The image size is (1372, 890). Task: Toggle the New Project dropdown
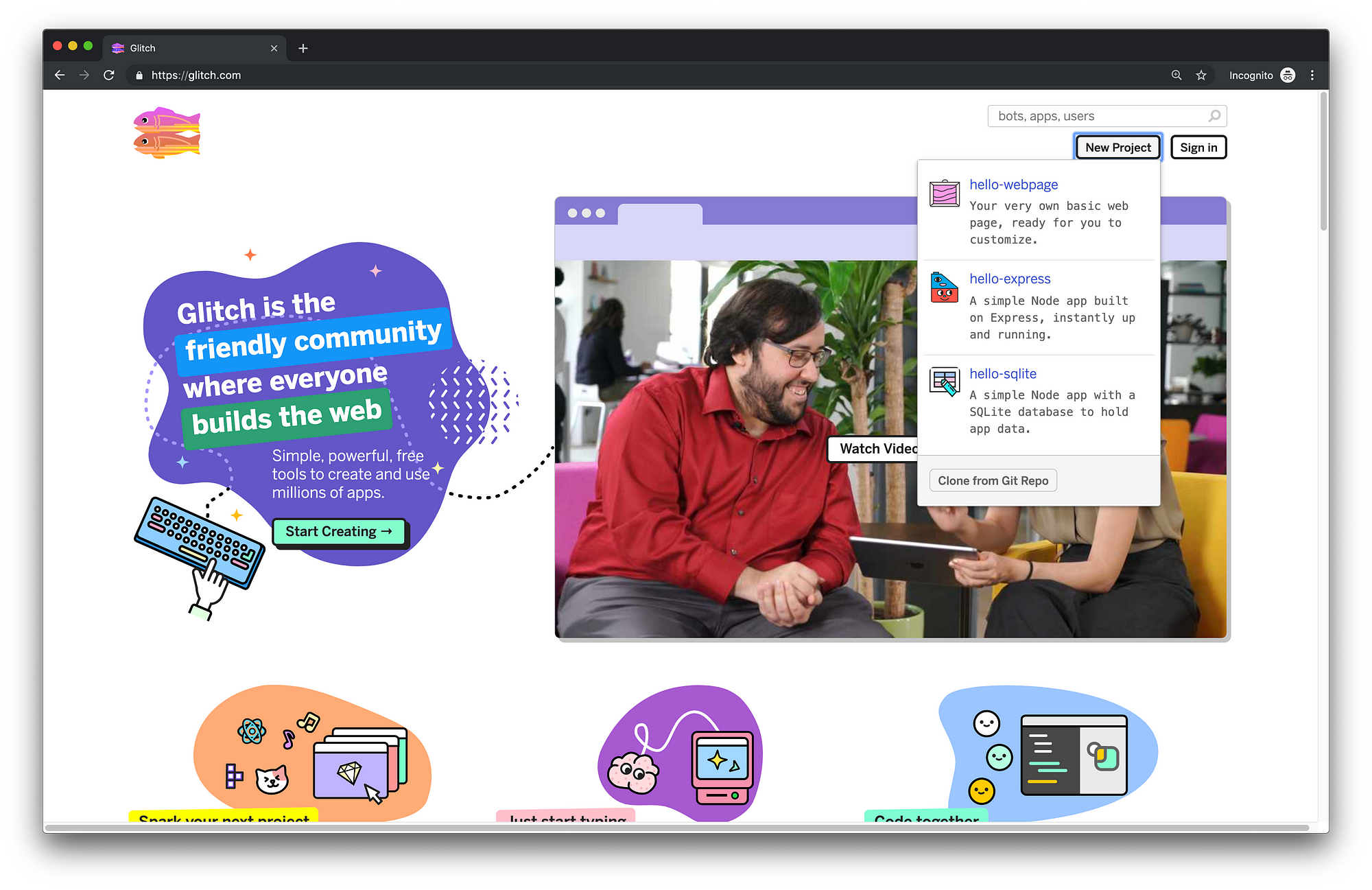coord(1118,148)
